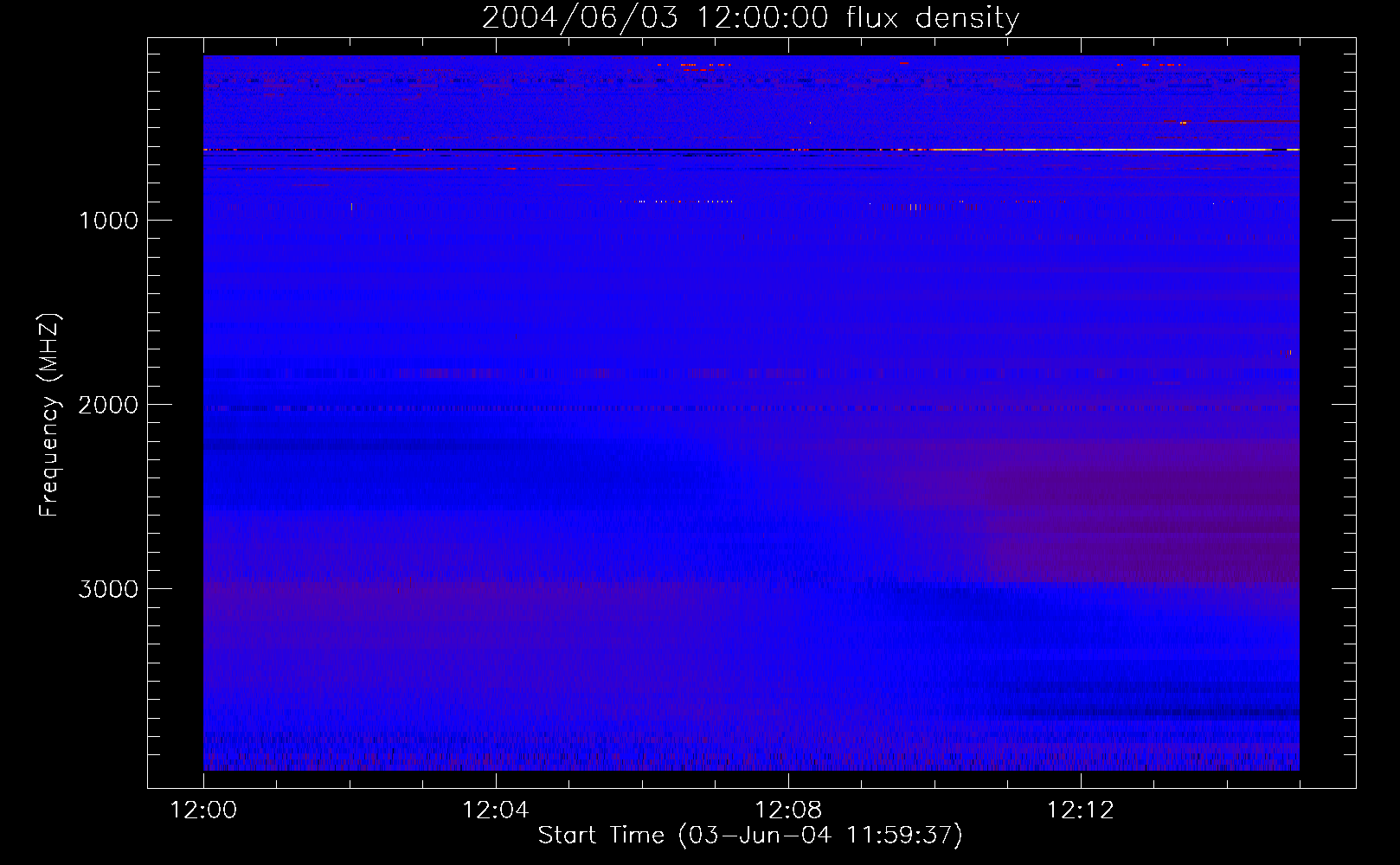Click the 'Frequency (MHZ)' axis label

coord(49,415)
